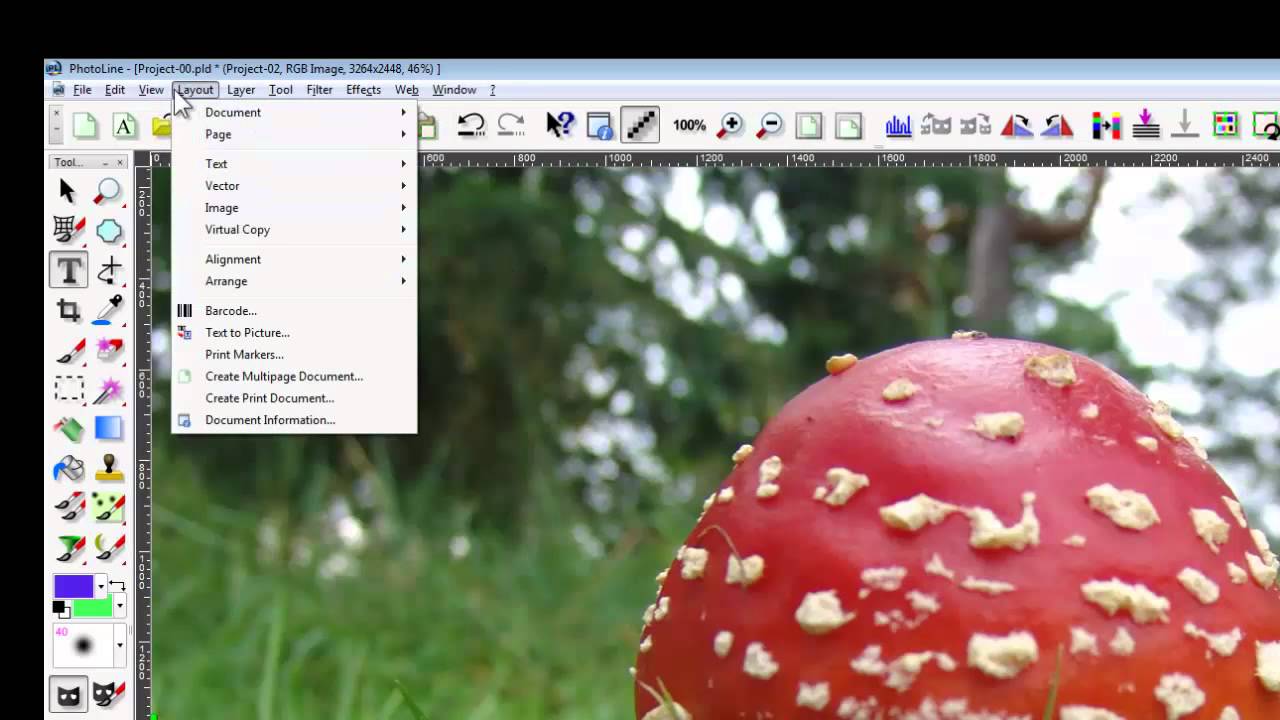Select the clone stamp tool
Screen dimensions: 1280x720
point(108,469)
